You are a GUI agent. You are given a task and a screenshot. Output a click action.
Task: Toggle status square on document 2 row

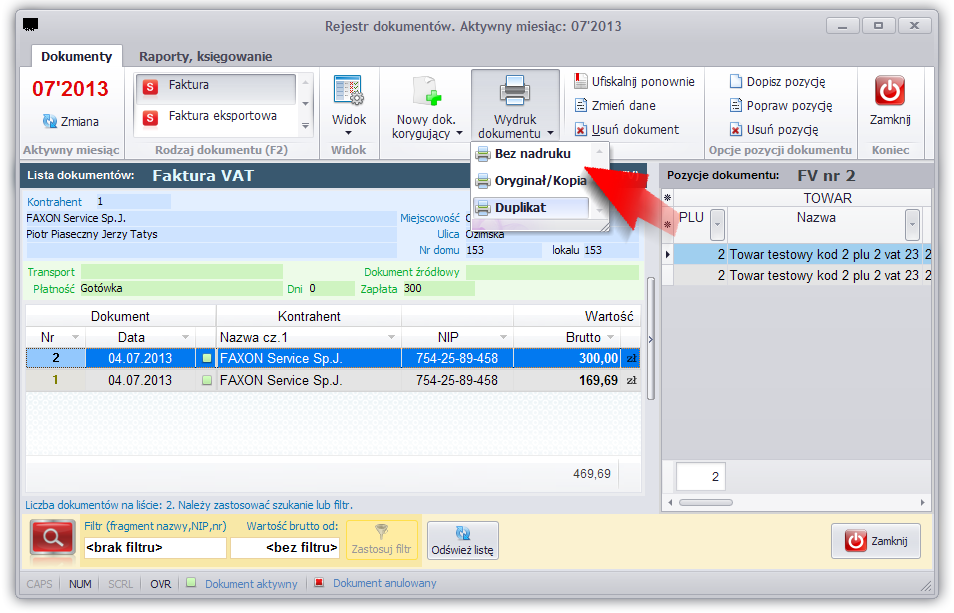207,358
